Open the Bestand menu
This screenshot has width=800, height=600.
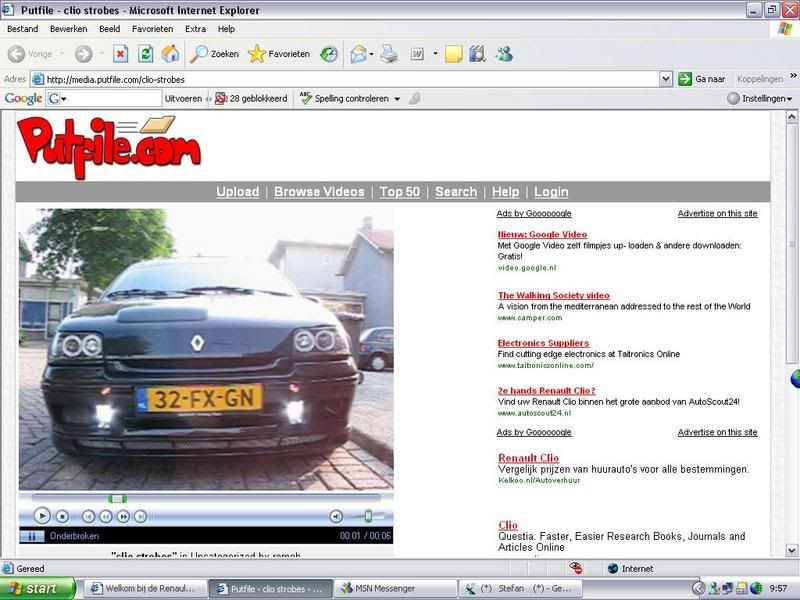[x=22, y=29]
